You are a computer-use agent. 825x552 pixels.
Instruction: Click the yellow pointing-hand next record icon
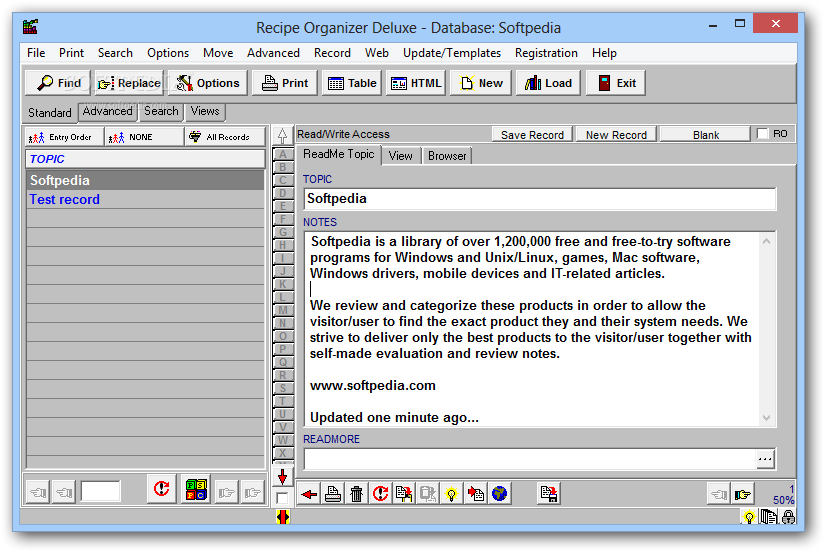tap(743, 494)
